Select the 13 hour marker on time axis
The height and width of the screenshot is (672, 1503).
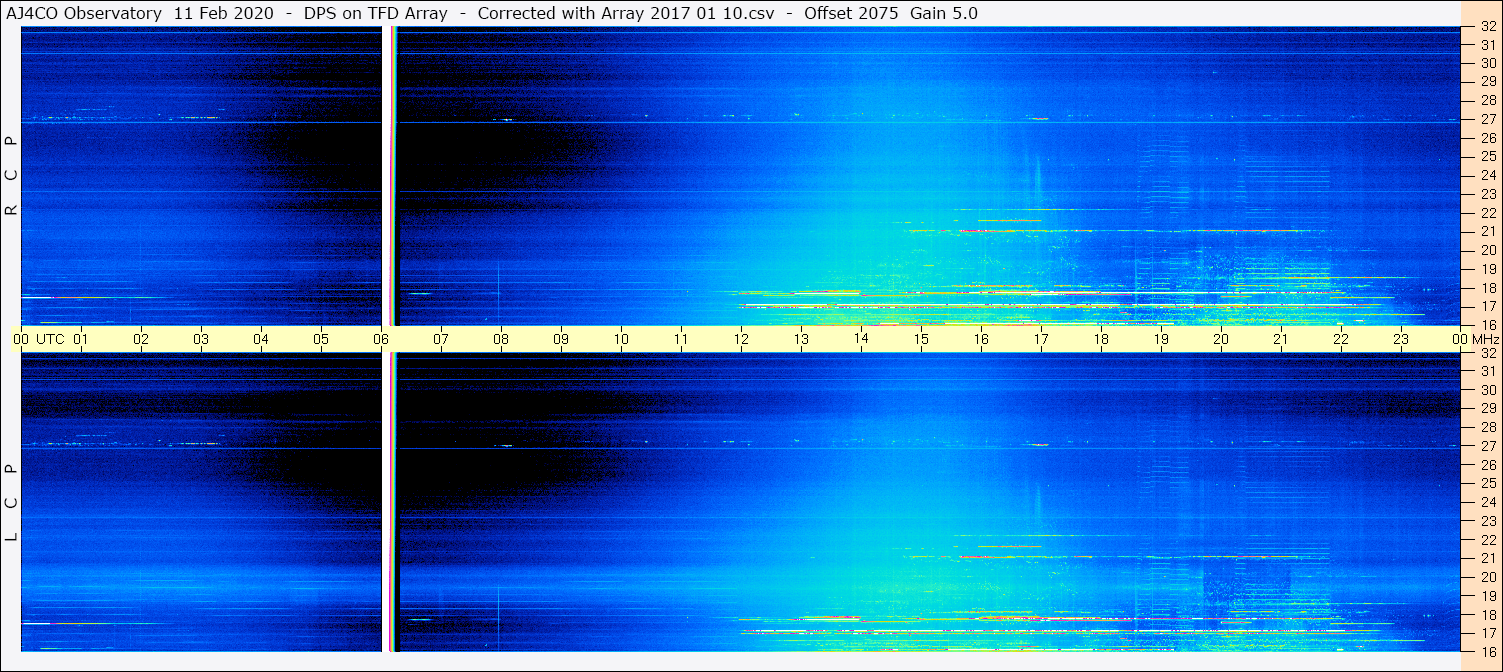pyautogui.click(x=801, y=339)
